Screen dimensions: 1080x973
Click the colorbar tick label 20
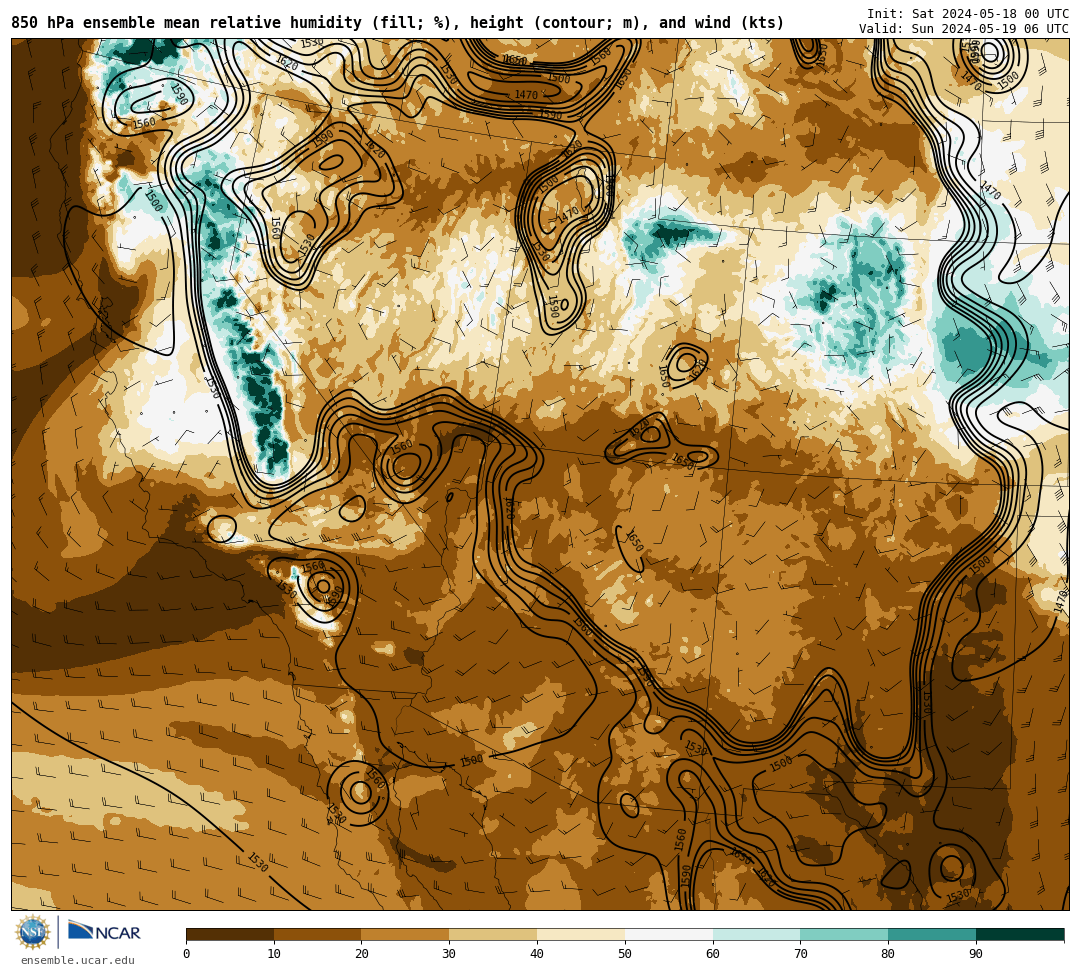362,954
